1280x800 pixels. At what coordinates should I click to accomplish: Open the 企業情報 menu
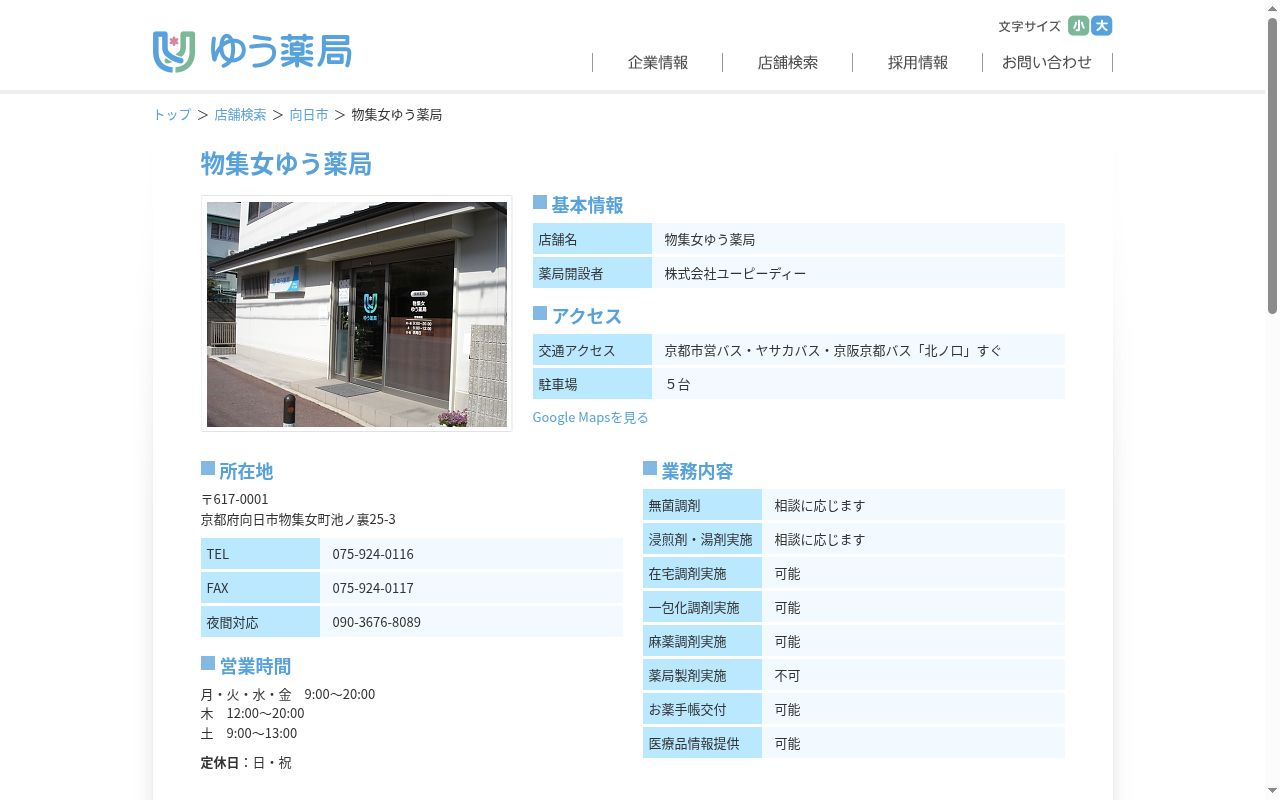point(658,62)
